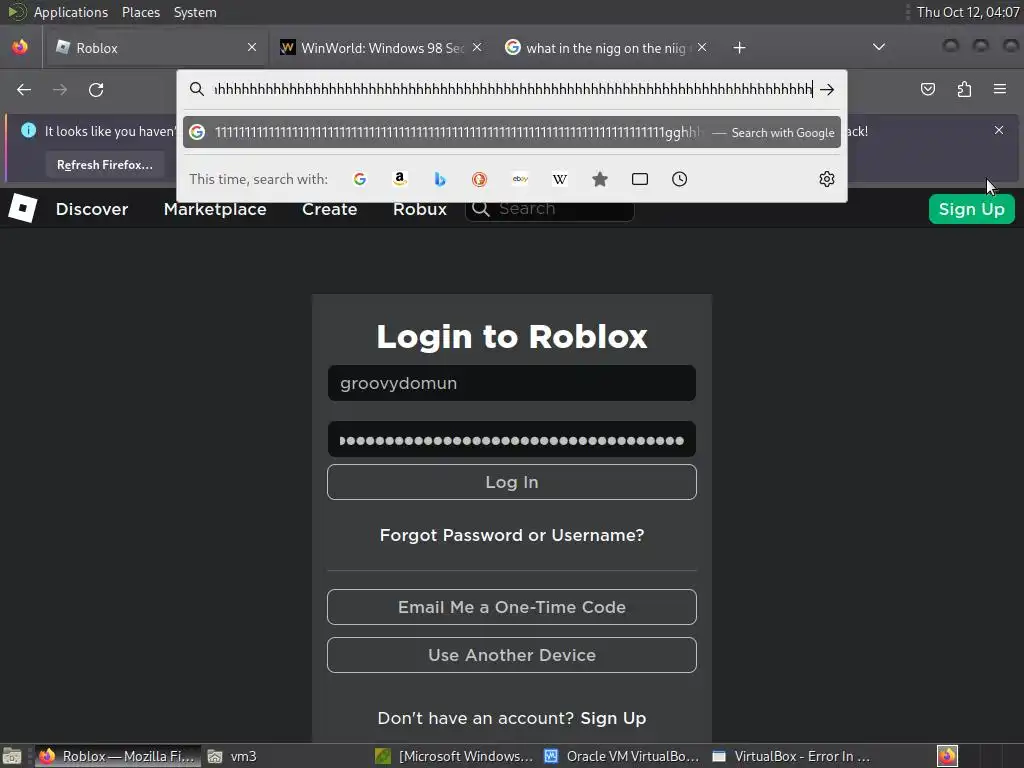This screenshot has width=1024, height=768.
Task: Open Marketplace in Roblox navbar
Action: (x=215, y=209)
